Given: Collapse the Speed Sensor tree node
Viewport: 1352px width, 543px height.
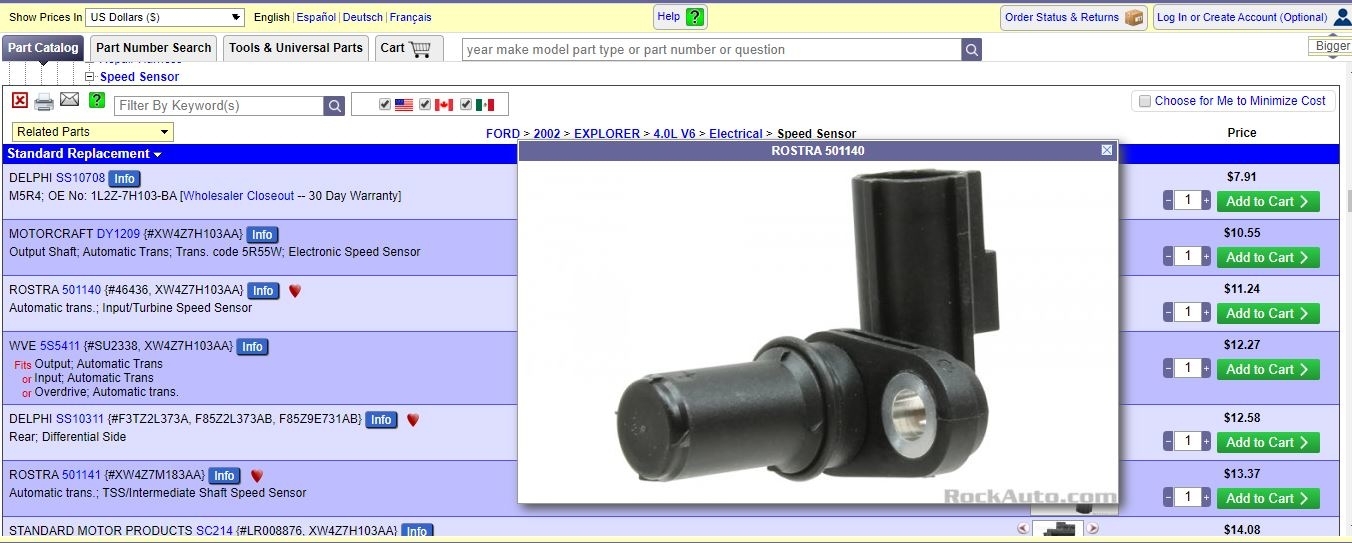Looking at the screenshot, I should (89, 77).
